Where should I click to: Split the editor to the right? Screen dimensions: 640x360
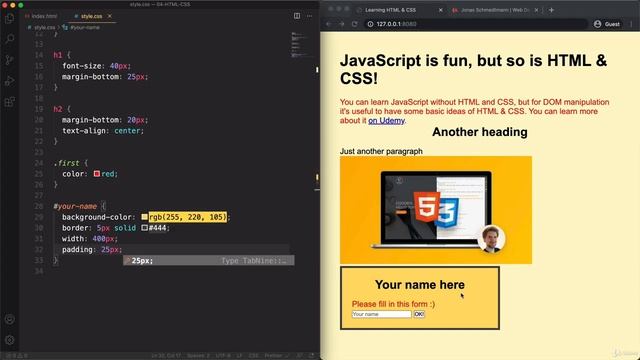tap(297, 16)
